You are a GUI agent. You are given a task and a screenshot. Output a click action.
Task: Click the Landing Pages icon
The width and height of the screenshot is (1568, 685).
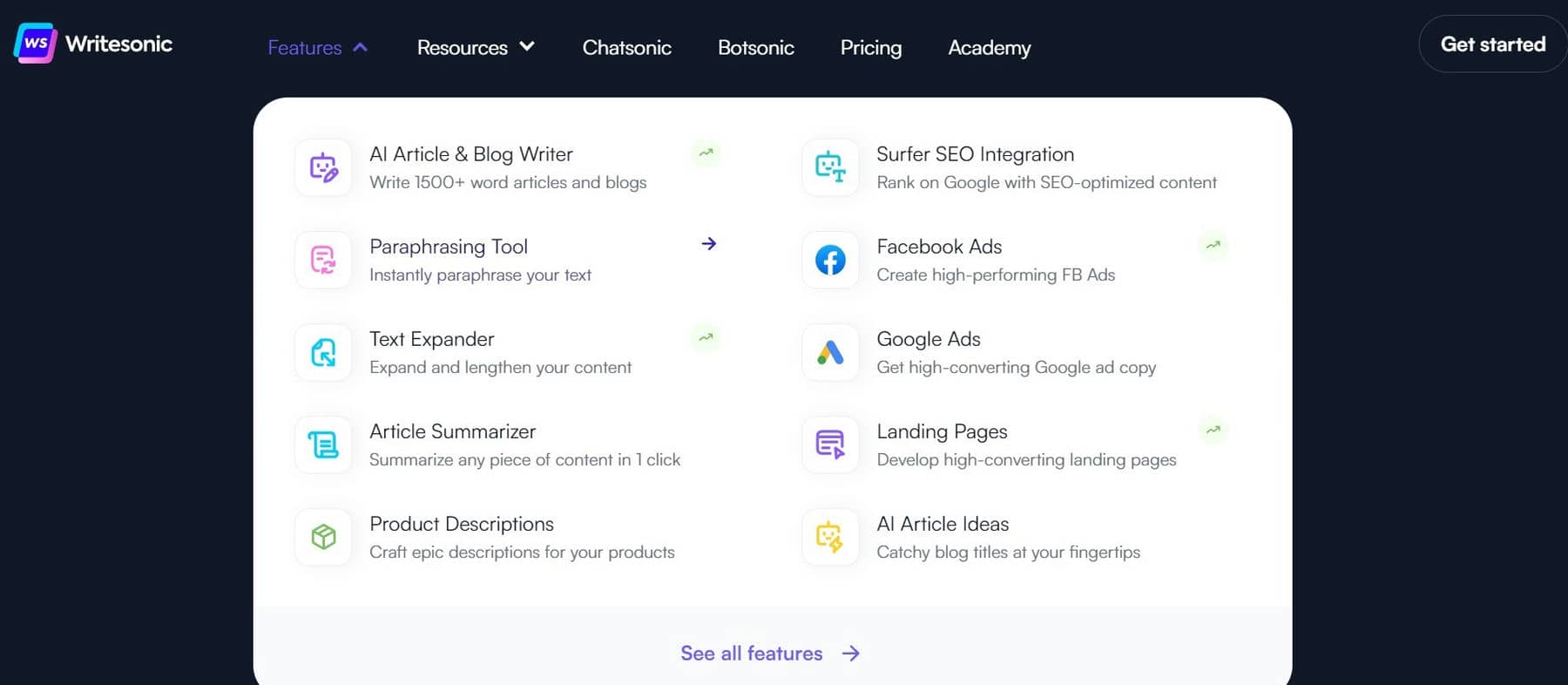829,444
